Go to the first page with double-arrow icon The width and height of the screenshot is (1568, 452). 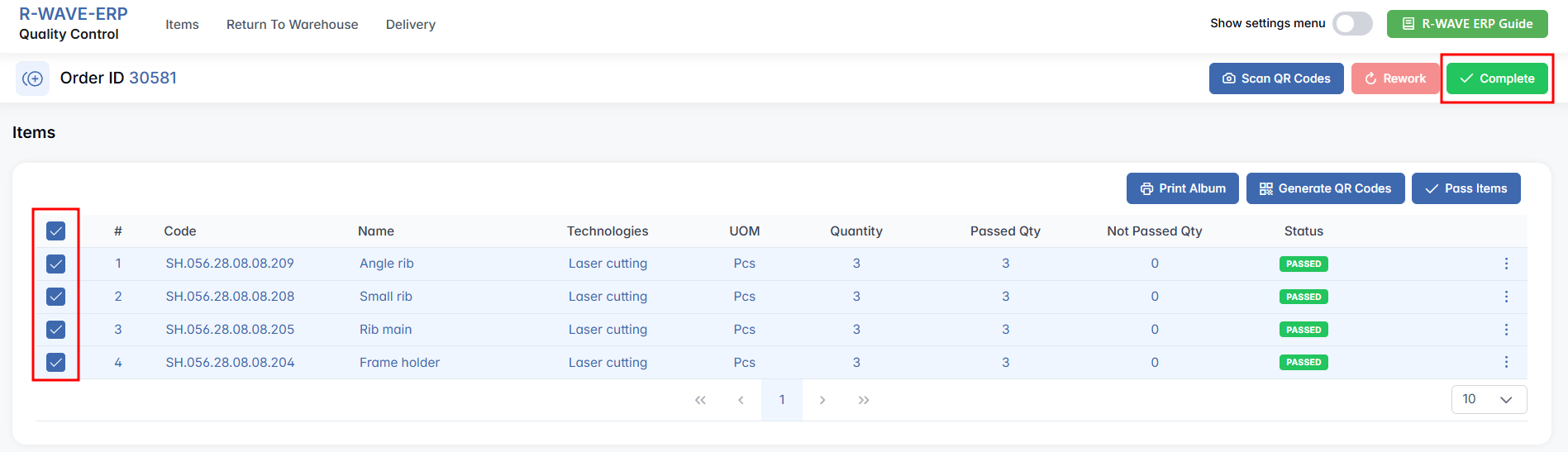tap(700, 400)
